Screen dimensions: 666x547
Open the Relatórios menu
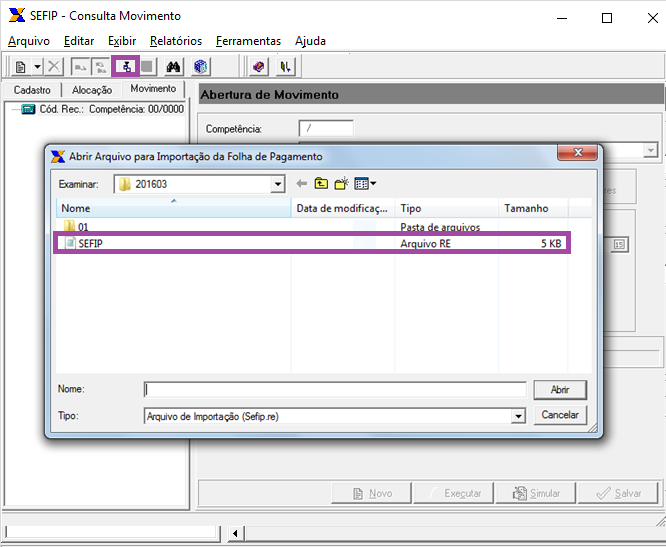click(176, 41)
